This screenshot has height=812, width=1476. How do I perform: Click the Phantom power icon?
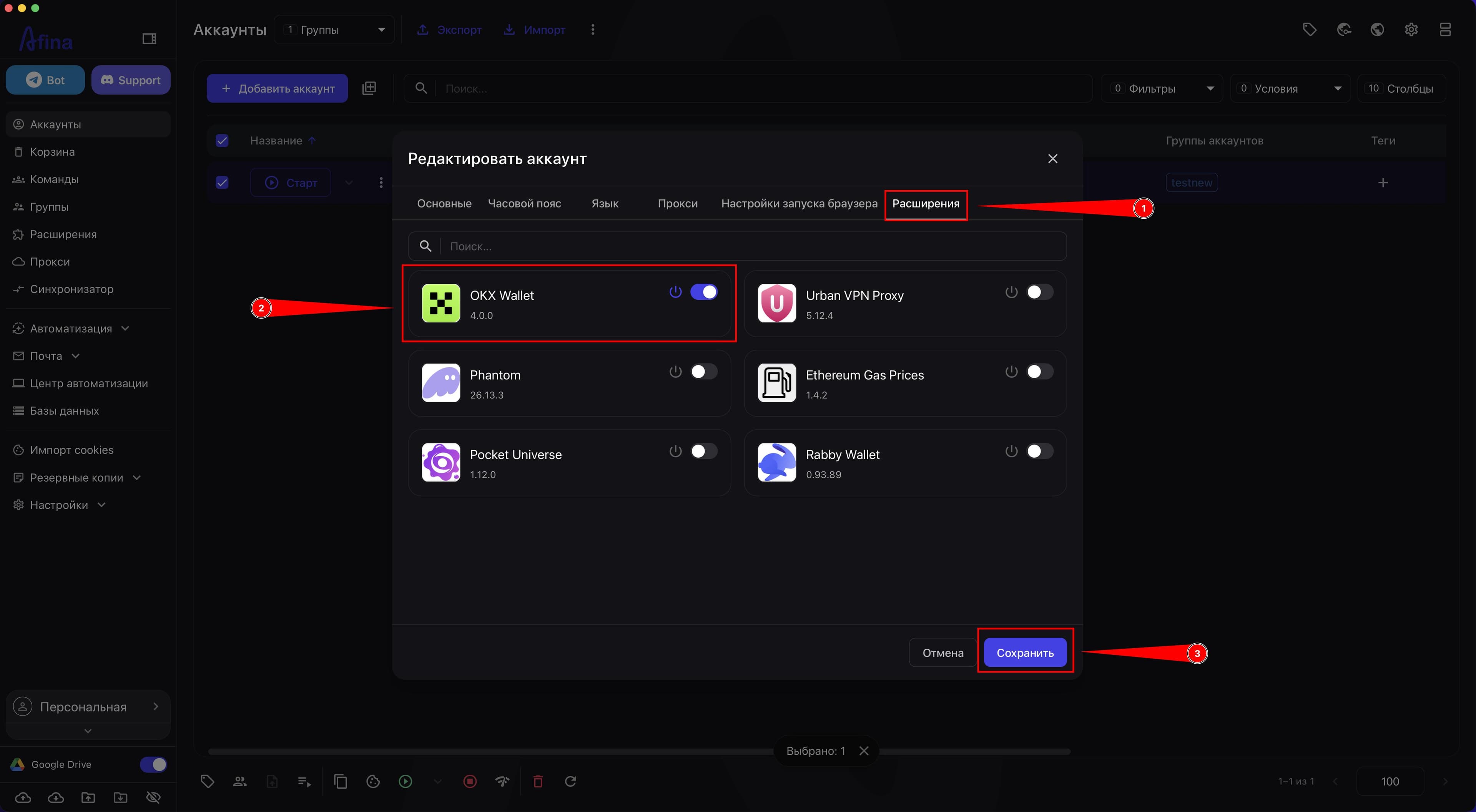(676, 372)
